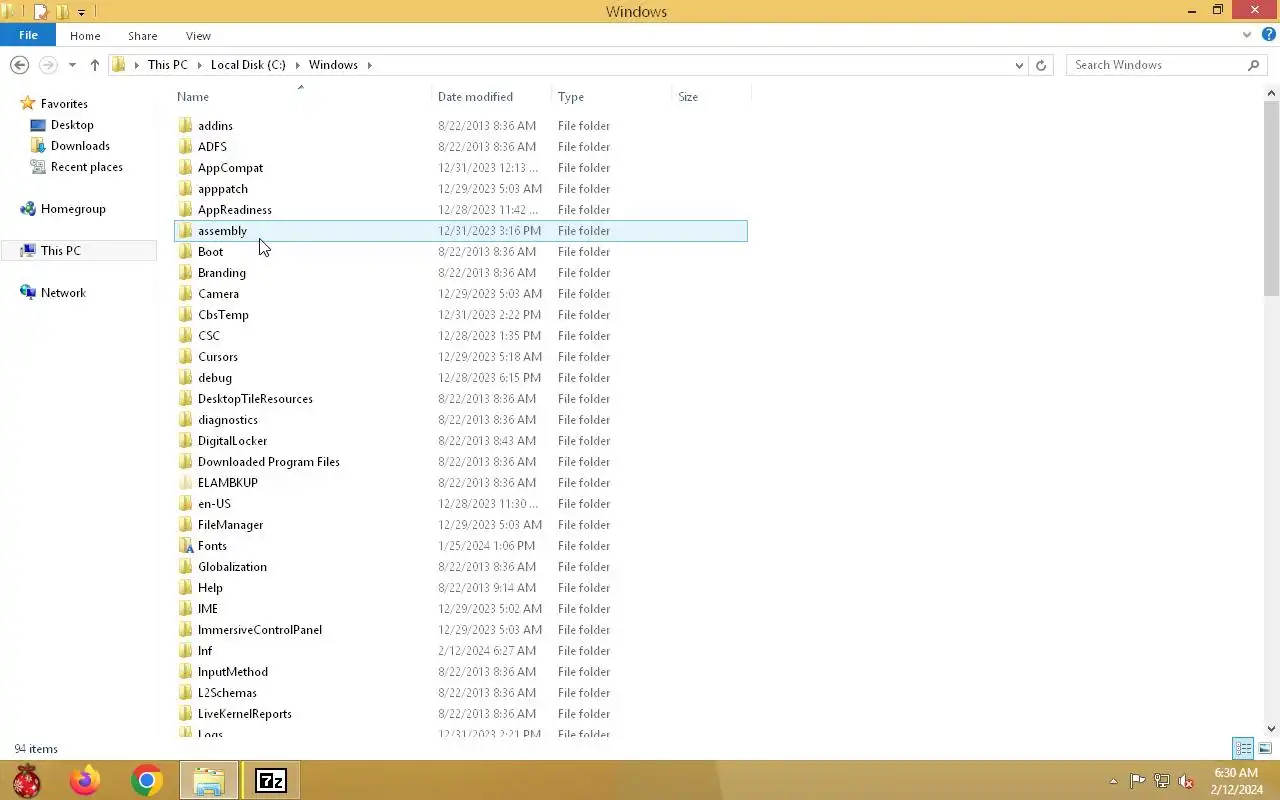Click the ELAMBKUP folder icon
1280x800 pixels.
click(185, 482)
